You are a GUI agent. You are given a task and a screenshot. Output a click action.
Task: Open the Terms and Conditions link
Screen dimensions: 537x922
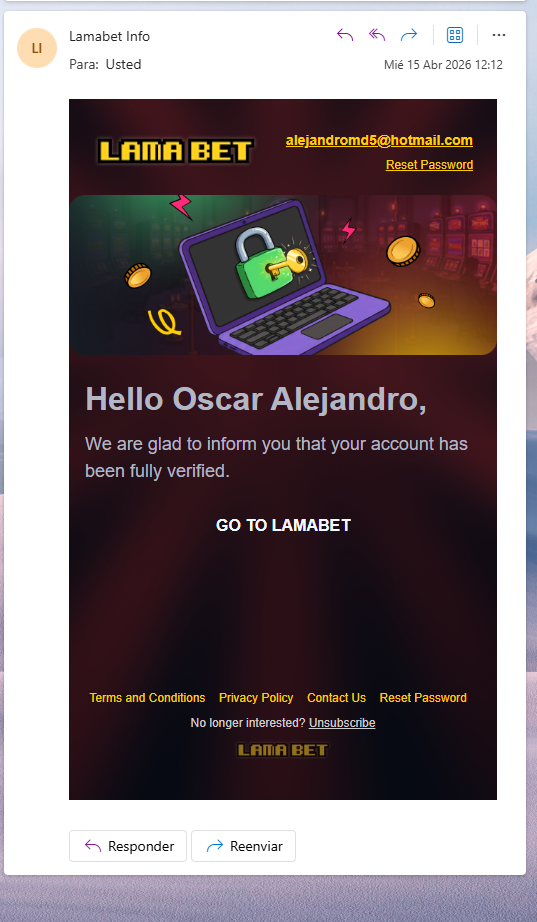click(x=147, y=698)
